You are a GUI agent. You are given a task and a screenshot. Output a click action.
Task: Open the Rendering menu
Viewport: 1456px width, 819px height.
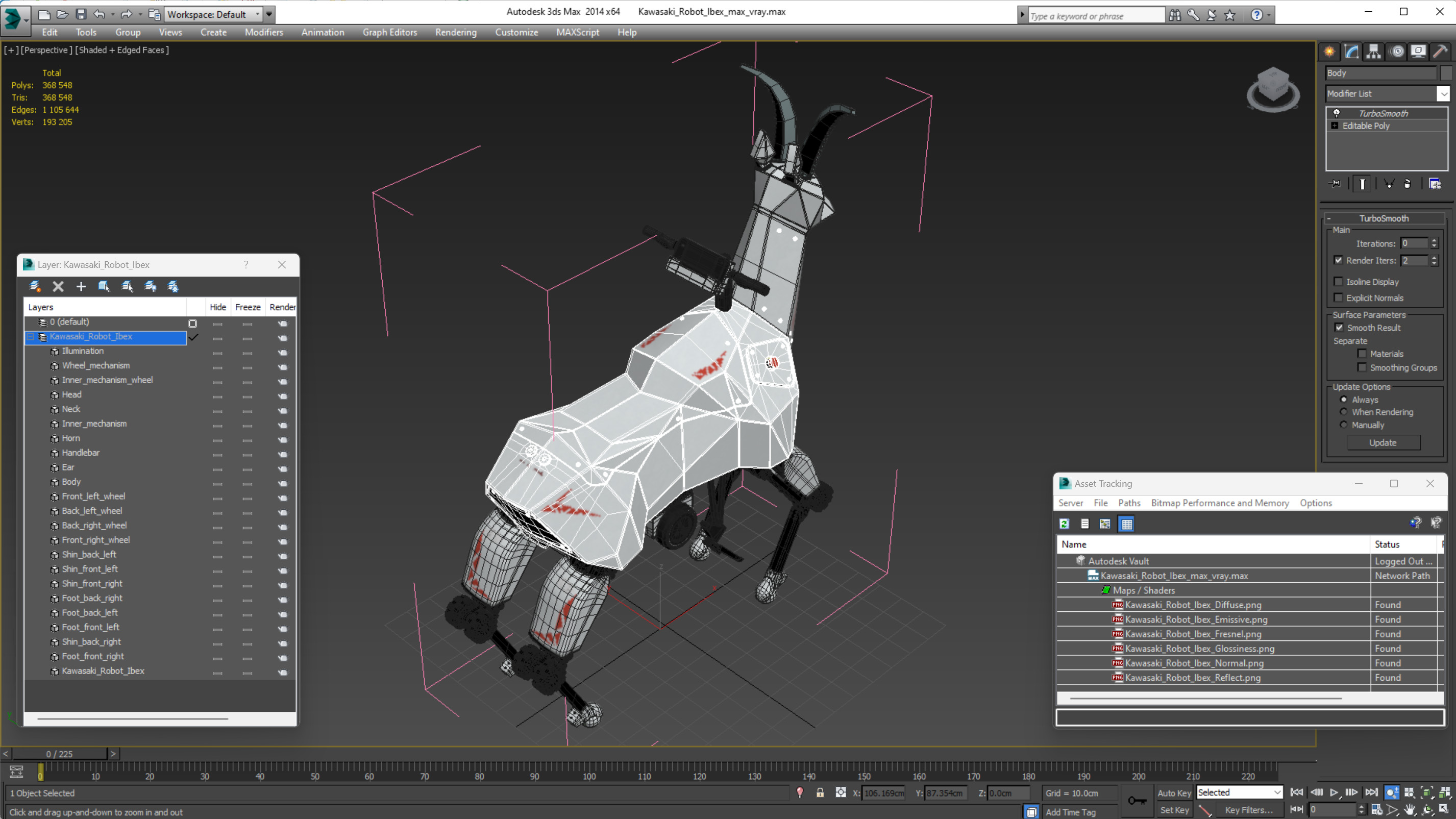pyautogui.click(x=456, y=32)
